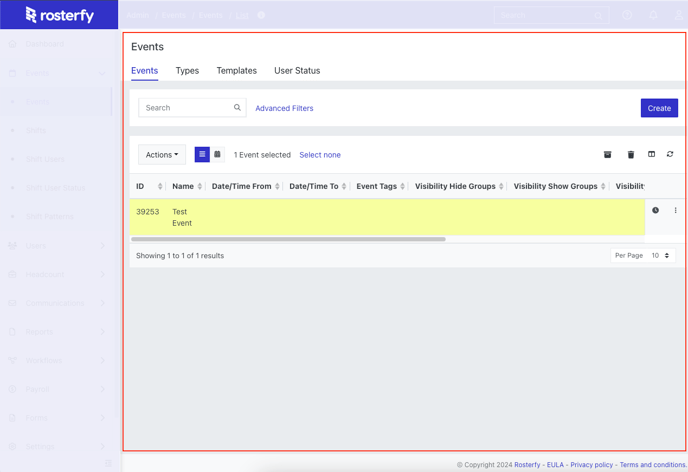
Task: Switch to the Templates tab
Action: click(x=236, y=71)
